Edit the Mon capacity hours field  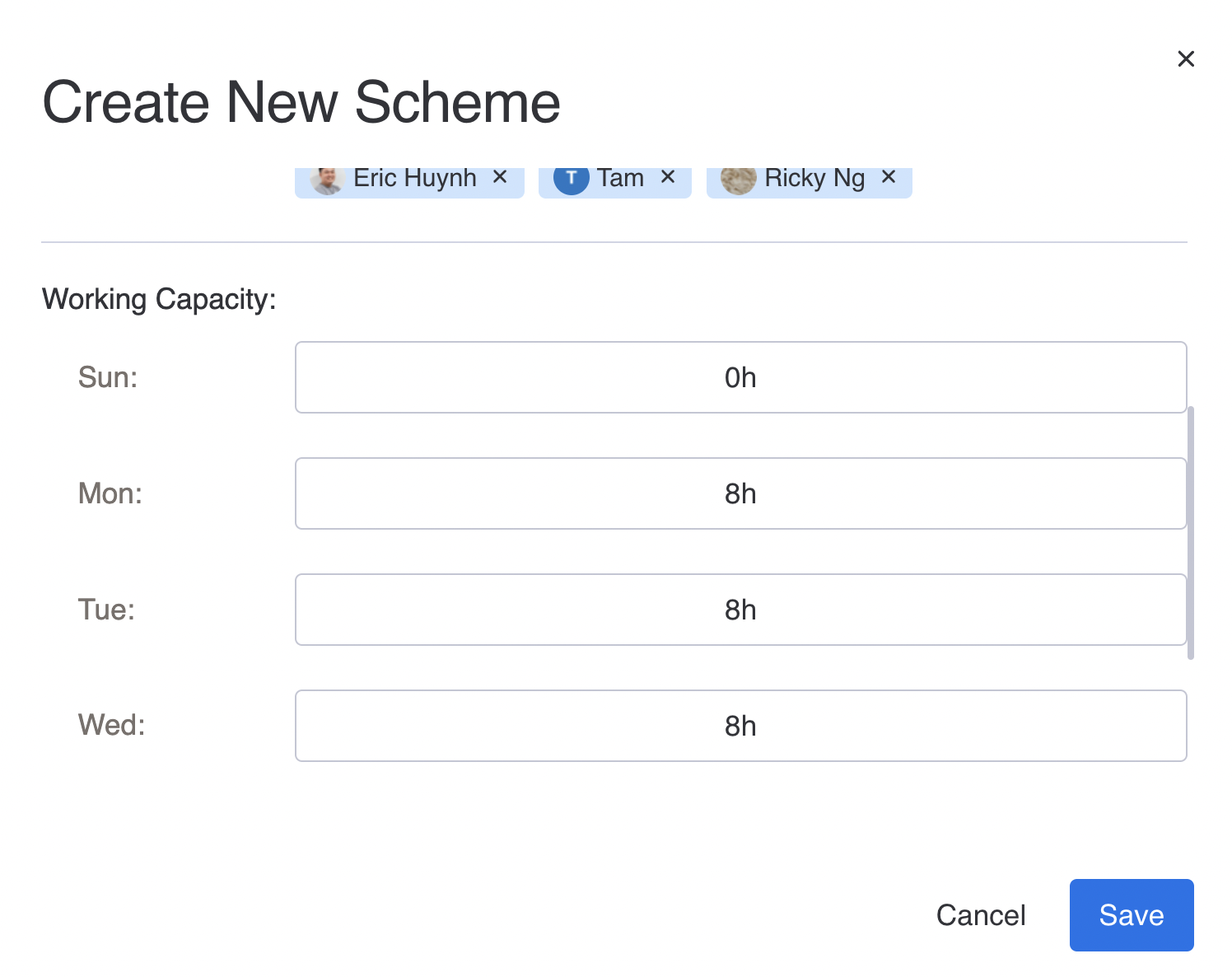[x=740, y=493]
